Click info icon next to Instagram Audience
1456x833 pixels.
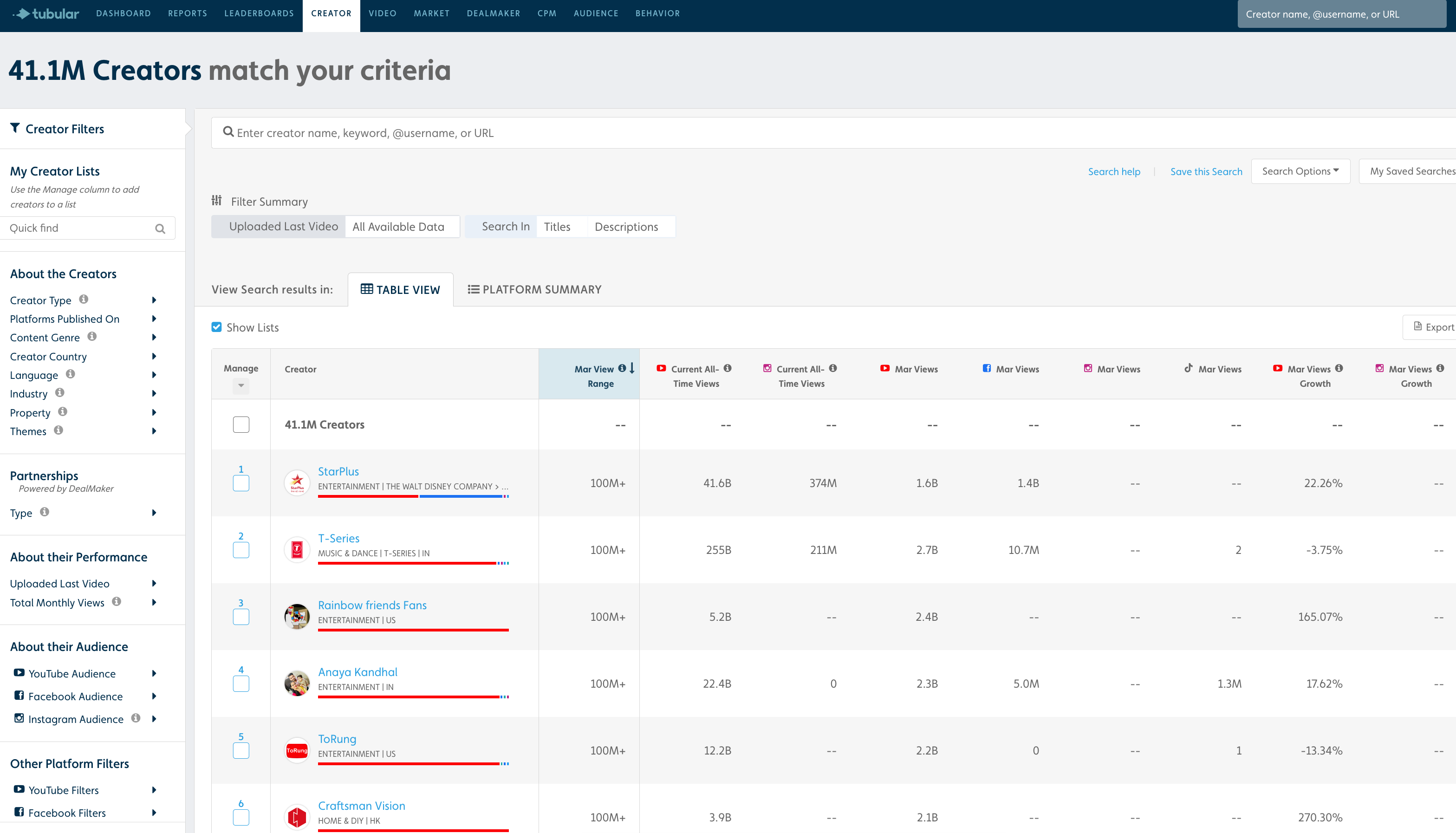[x=136, y=718]
